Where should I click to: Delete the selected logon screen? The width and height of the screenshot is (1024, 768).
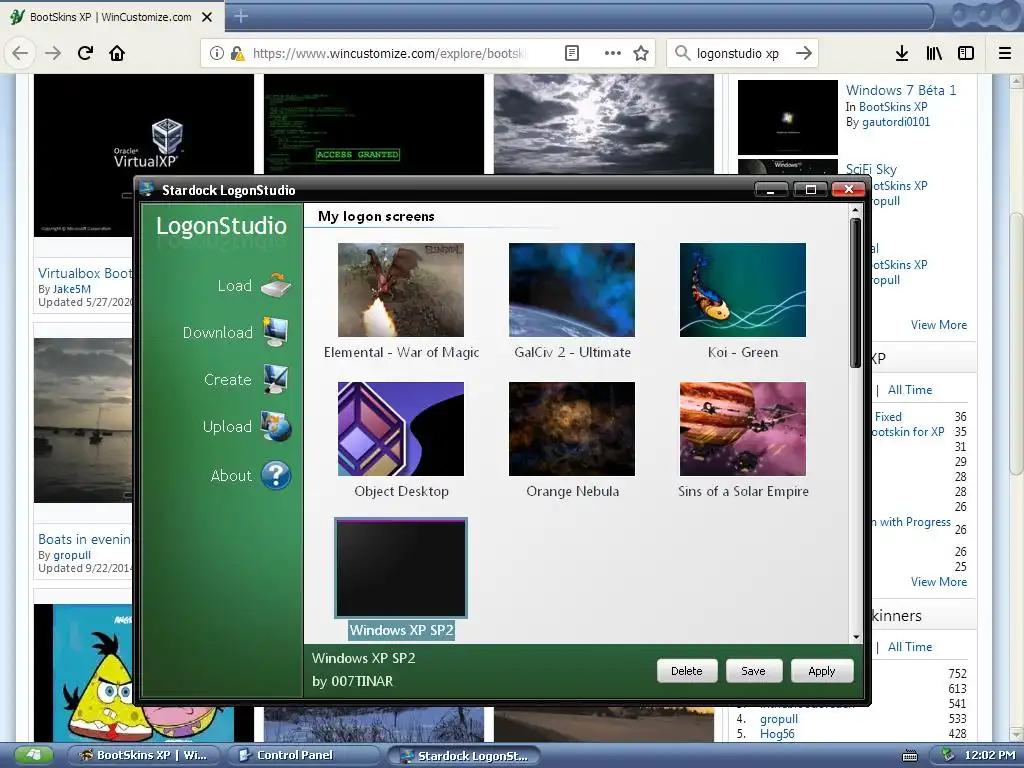[x=686, y=671]
